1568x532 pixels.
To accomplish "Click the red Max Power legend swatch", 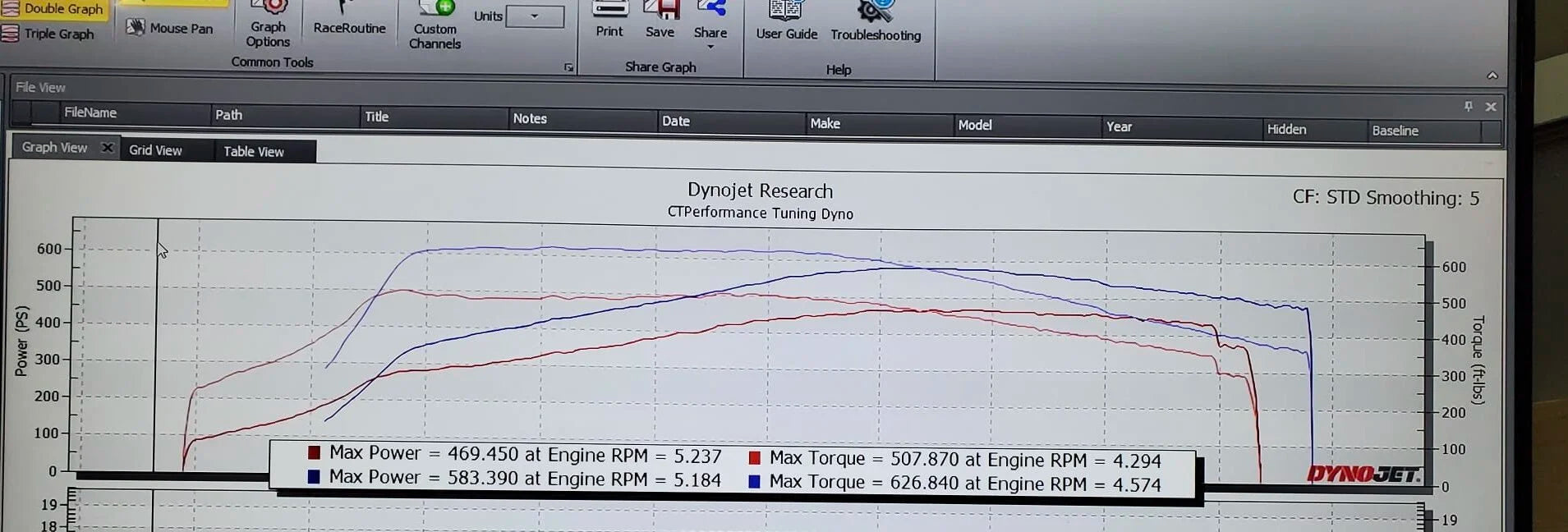I will point(314,452).
